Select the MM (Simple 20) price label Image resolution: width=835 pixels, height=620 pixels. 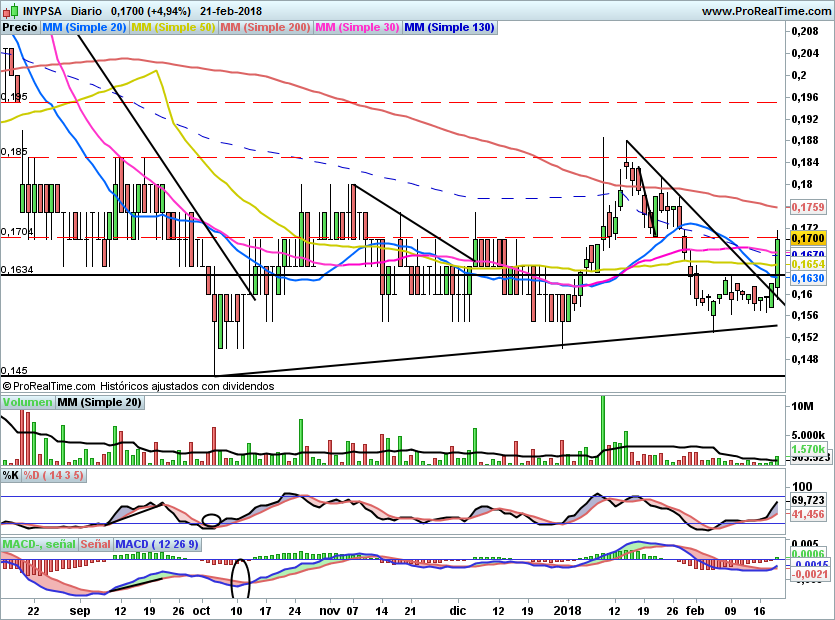tap(85, 28)
